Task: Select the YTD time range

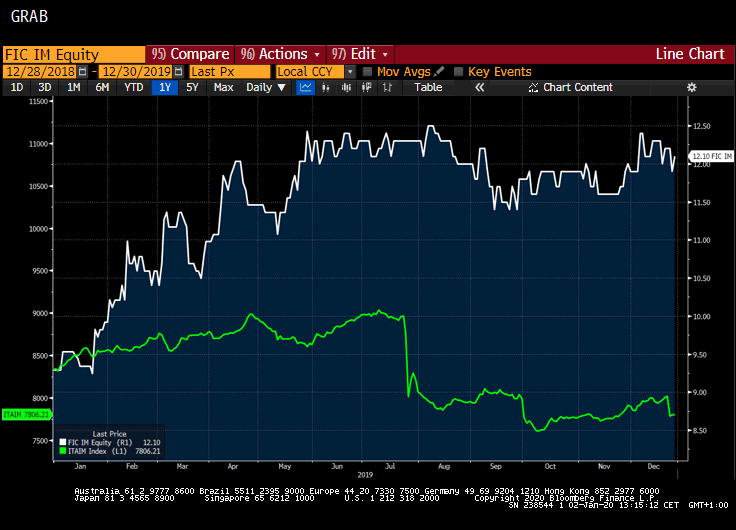Action: [x=133, y=87]
